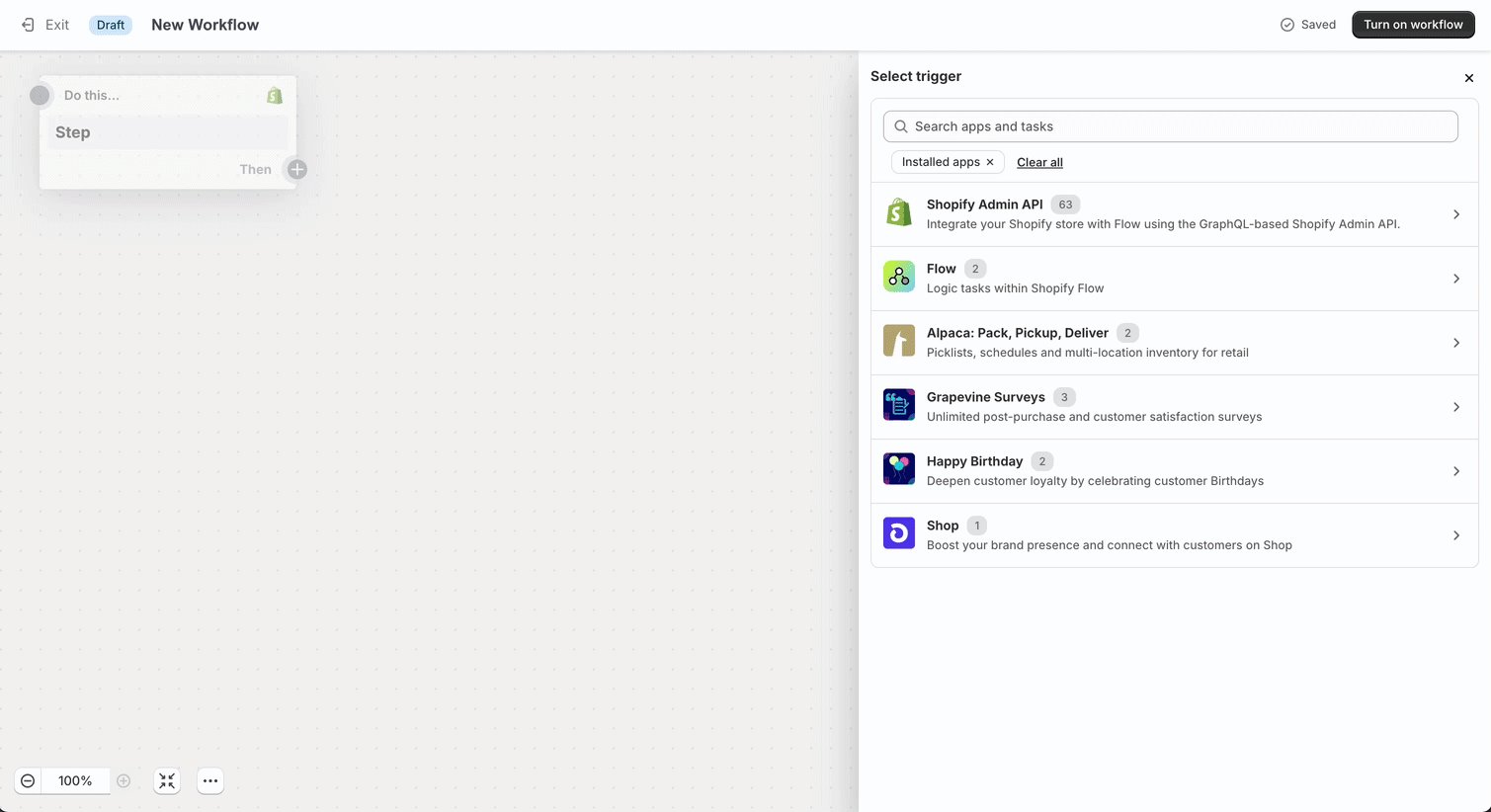Turn on workflow button
The image size is (1491, 812).
coord(1413,25)
